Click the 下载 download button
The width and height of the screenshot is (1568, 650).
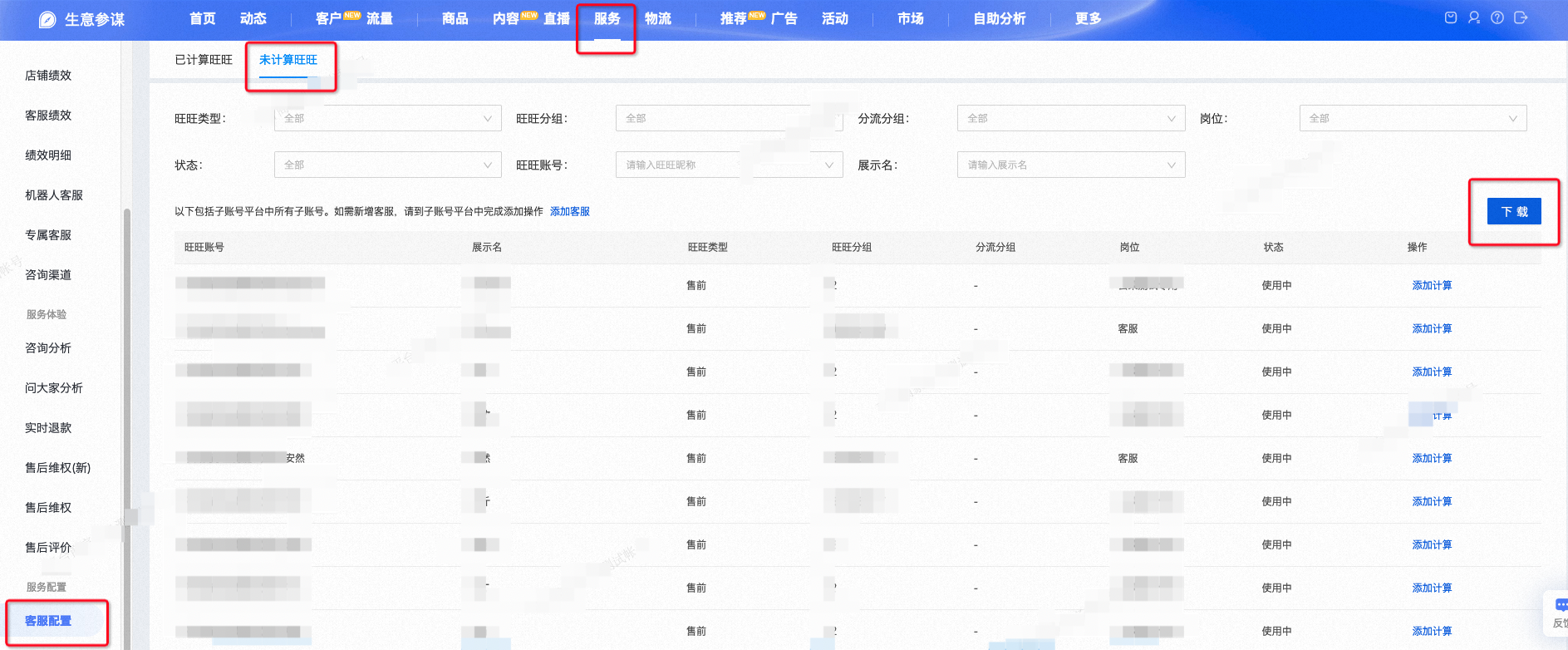coord(1514,211)
